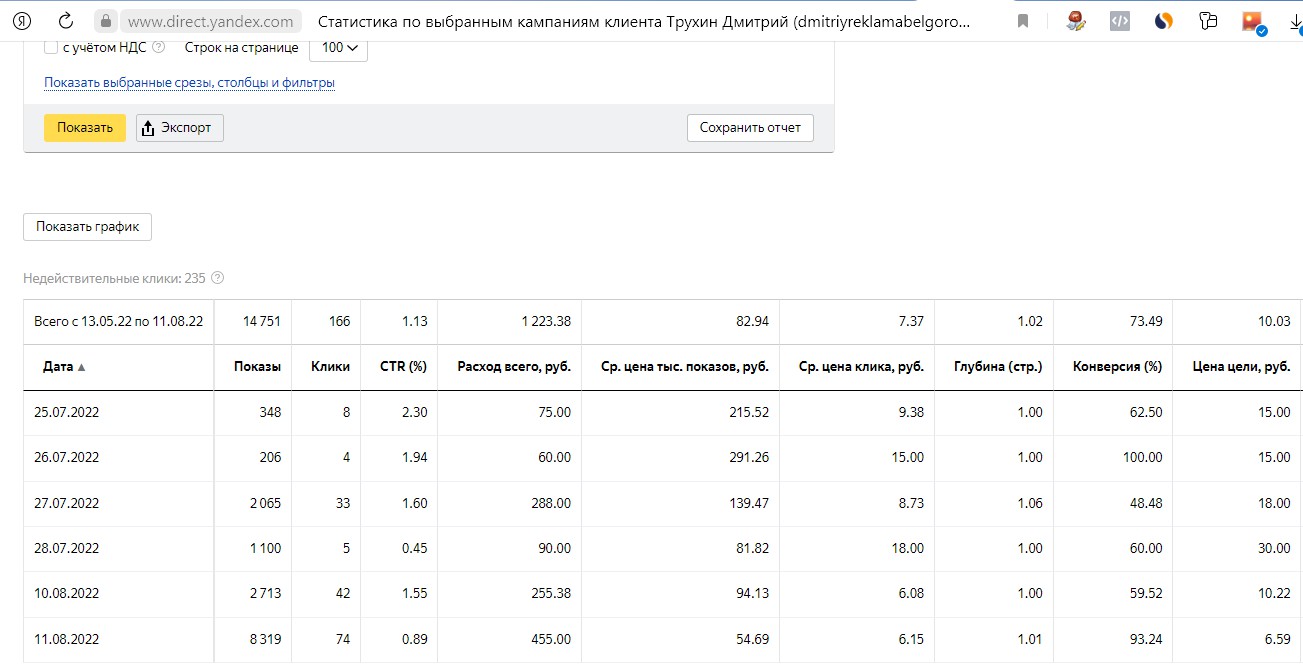Click date cell 10.08.2022

tap(67, 593)
